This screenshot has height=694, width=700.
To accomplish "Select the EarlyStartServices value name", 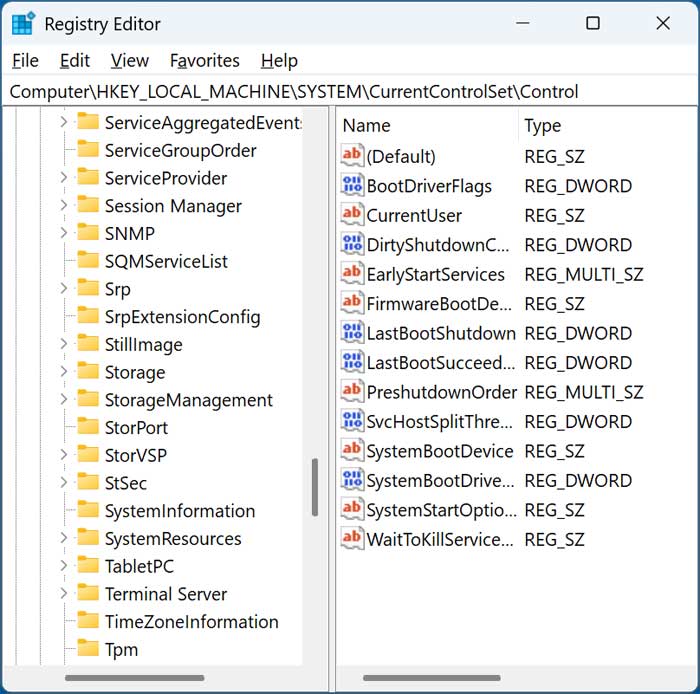I will pyautogui.click(x=435, y=275).
